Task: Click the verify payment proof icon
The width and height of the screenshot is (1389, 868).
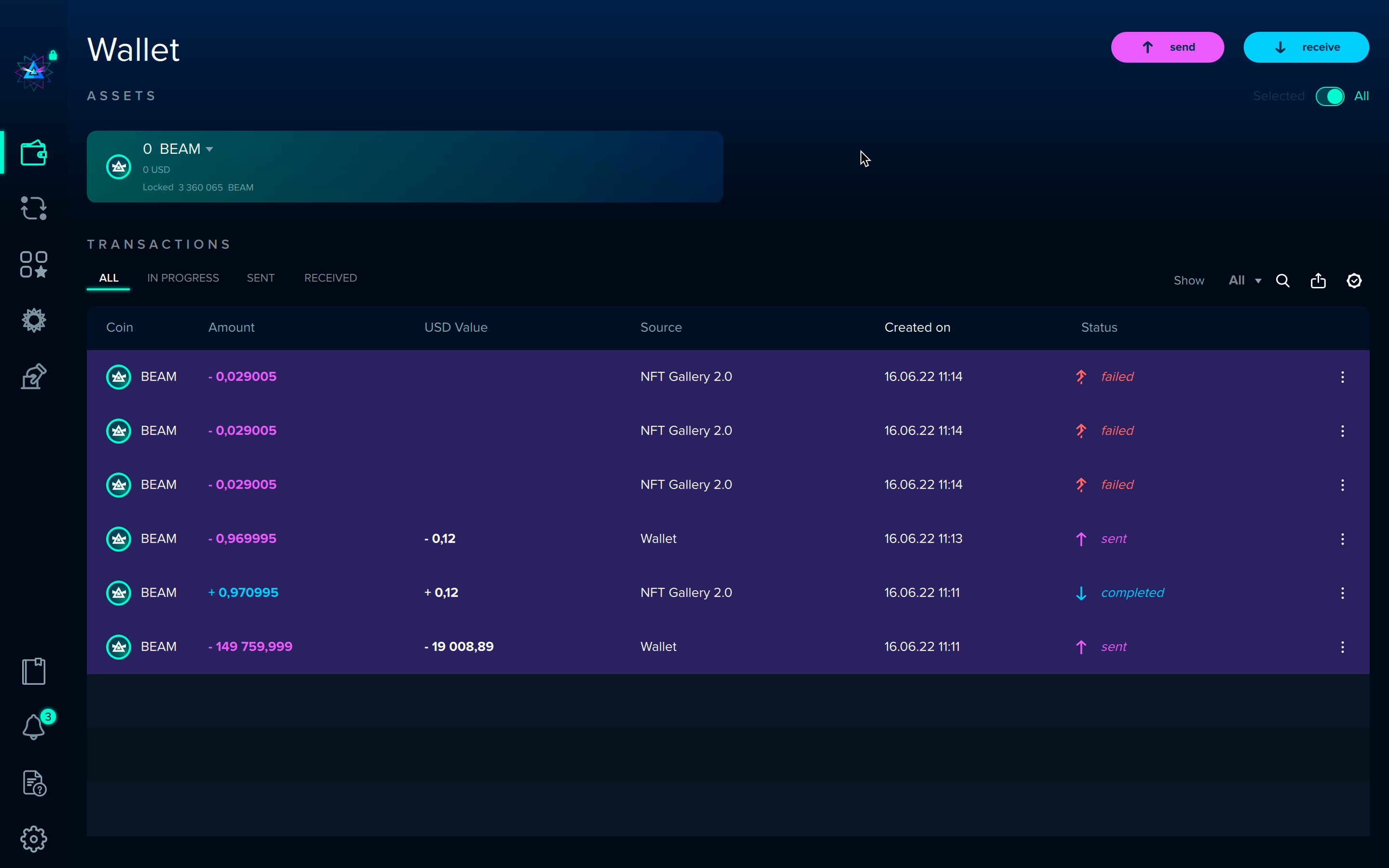Action: click(x=1354, y=281)
